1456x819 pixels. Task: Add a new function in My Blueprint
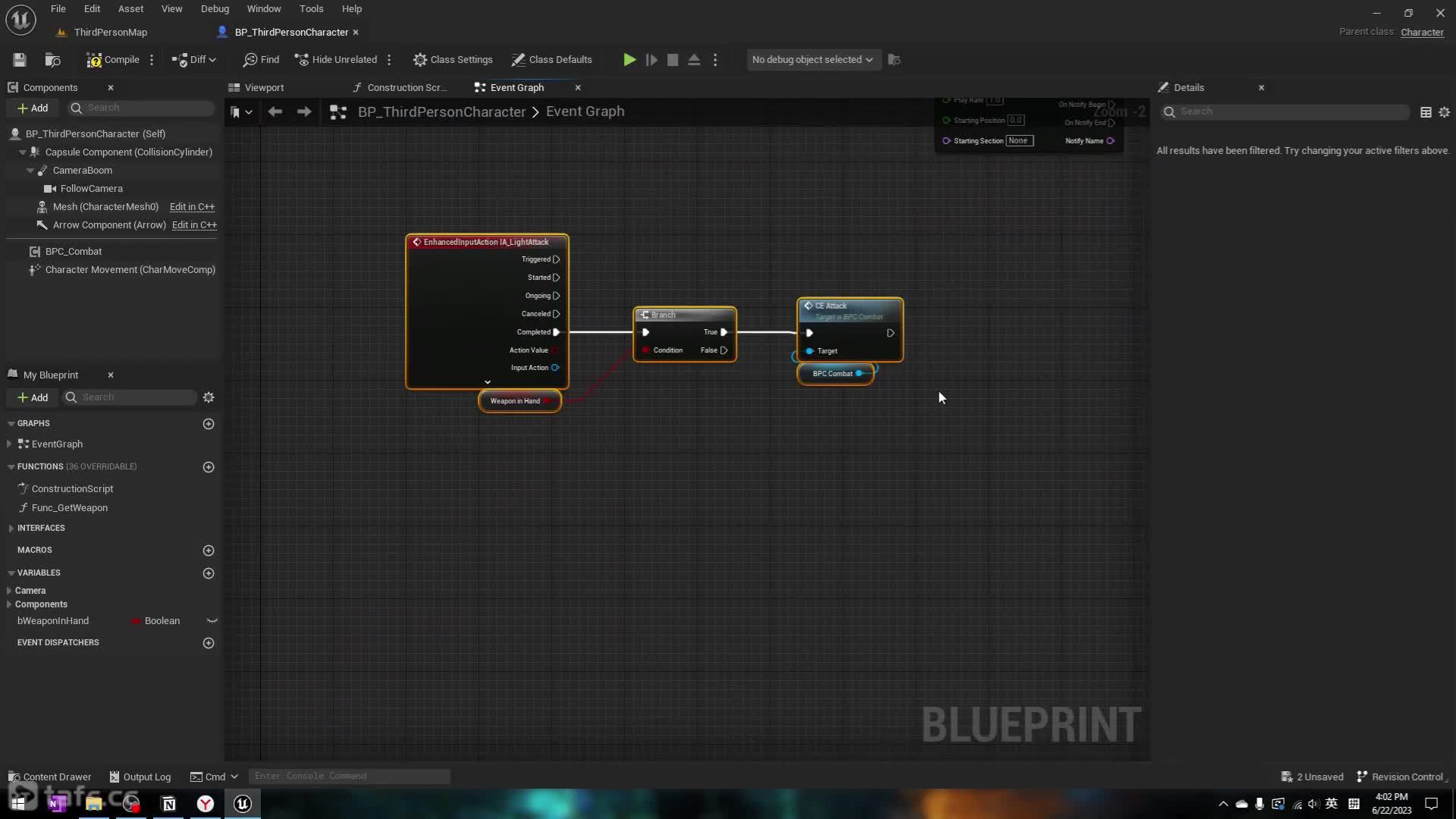coord(209,467)
